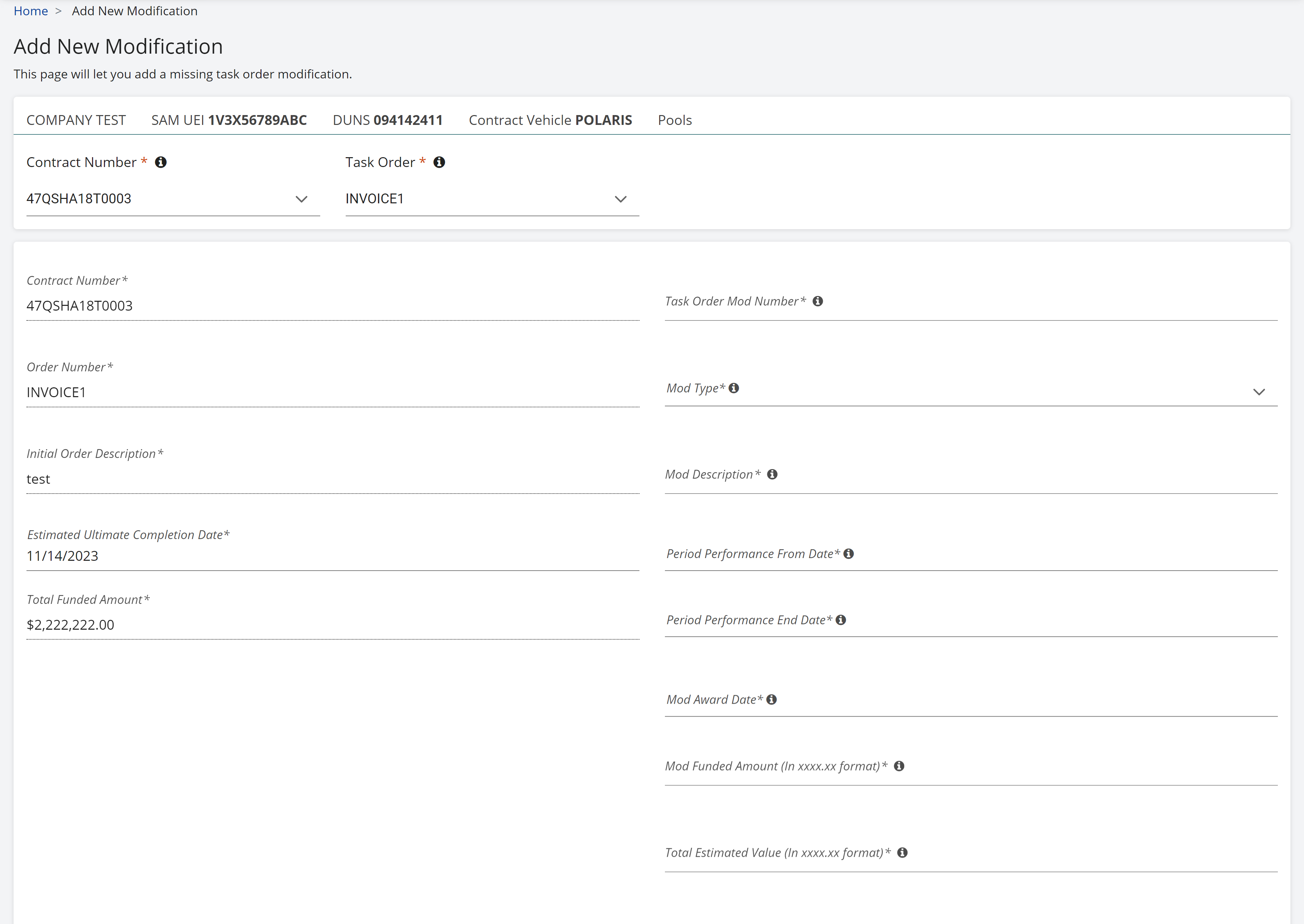Viewport: 1304px width, 924px height.
Task: Click the Mod Funded Amount info icon
Action: (900, 766)
